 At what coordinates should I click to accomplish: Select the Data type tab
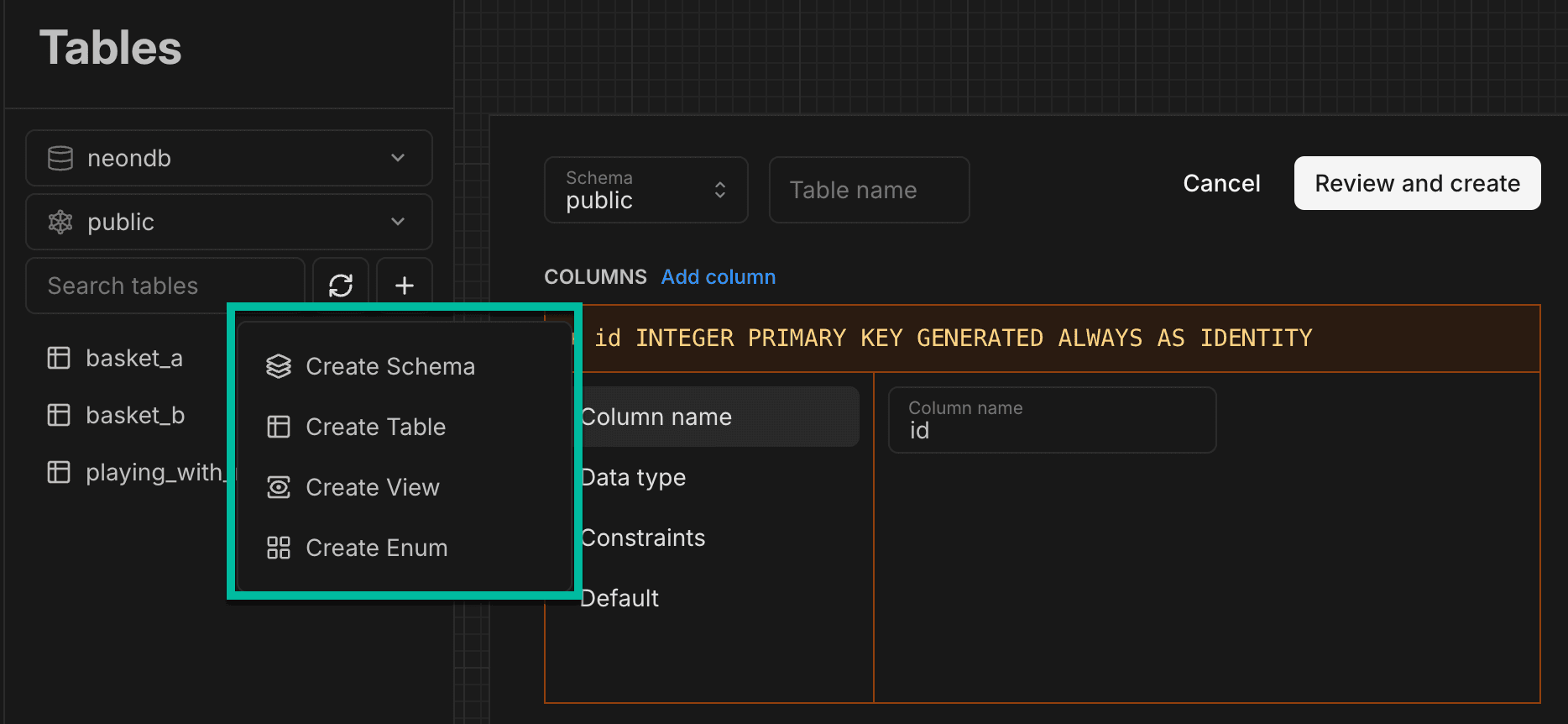[x=634, y=477]
